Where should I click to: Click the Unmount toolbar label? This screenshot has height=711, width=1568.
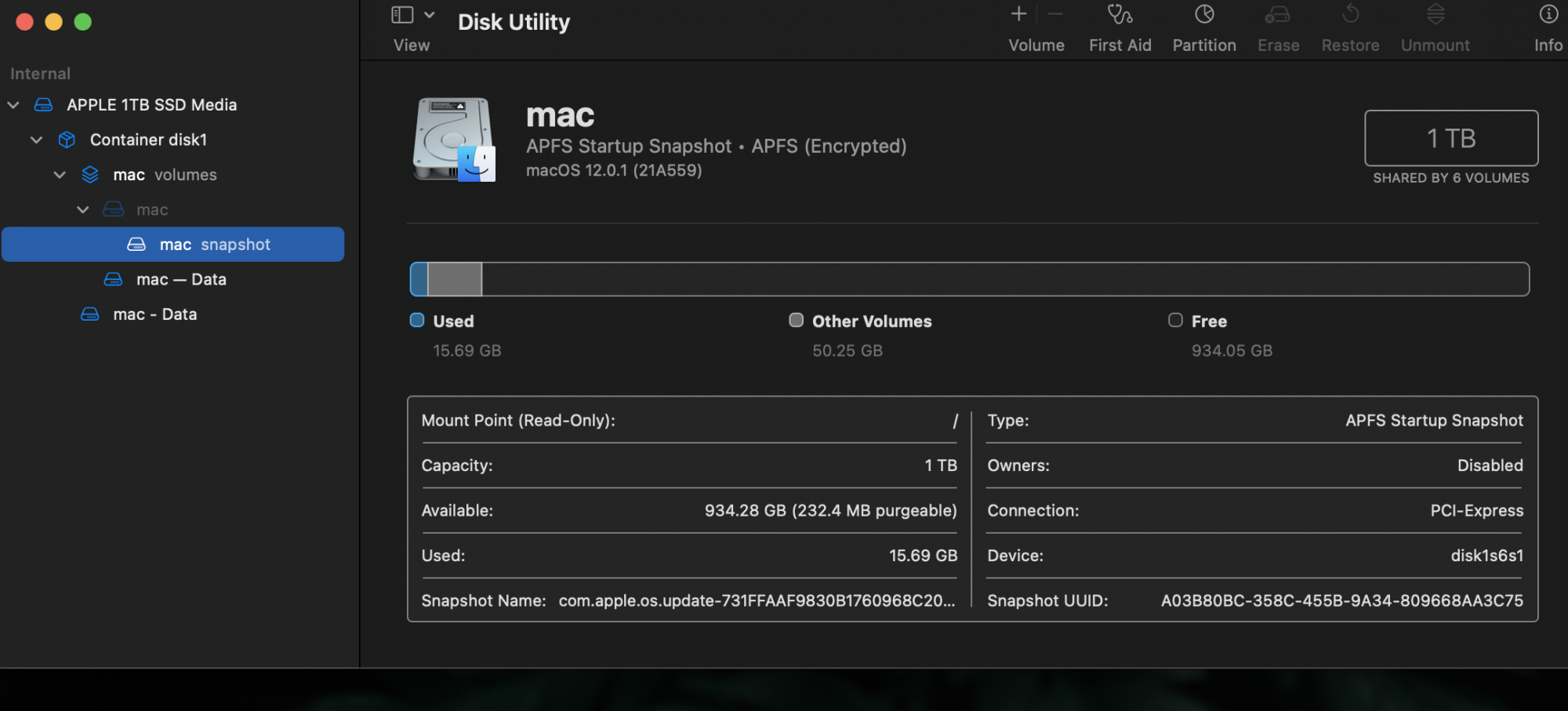coord(1436,45)
